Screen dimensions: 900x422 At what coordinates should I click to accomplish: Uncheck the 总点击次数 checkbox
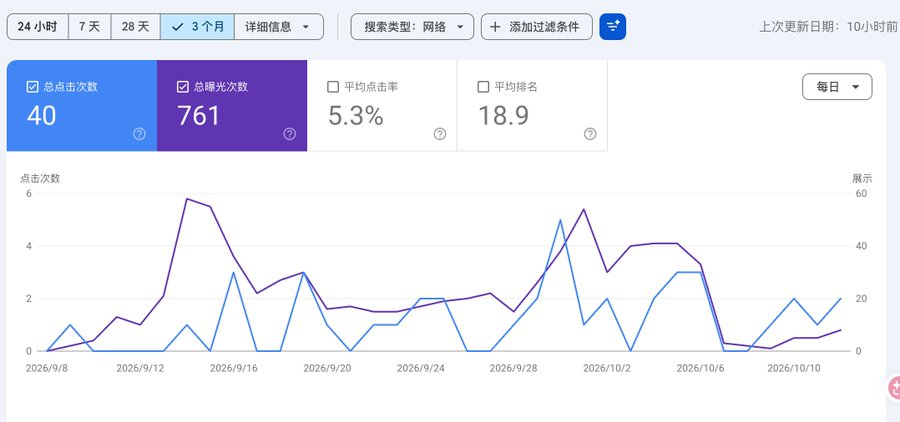tap(33, 87)
